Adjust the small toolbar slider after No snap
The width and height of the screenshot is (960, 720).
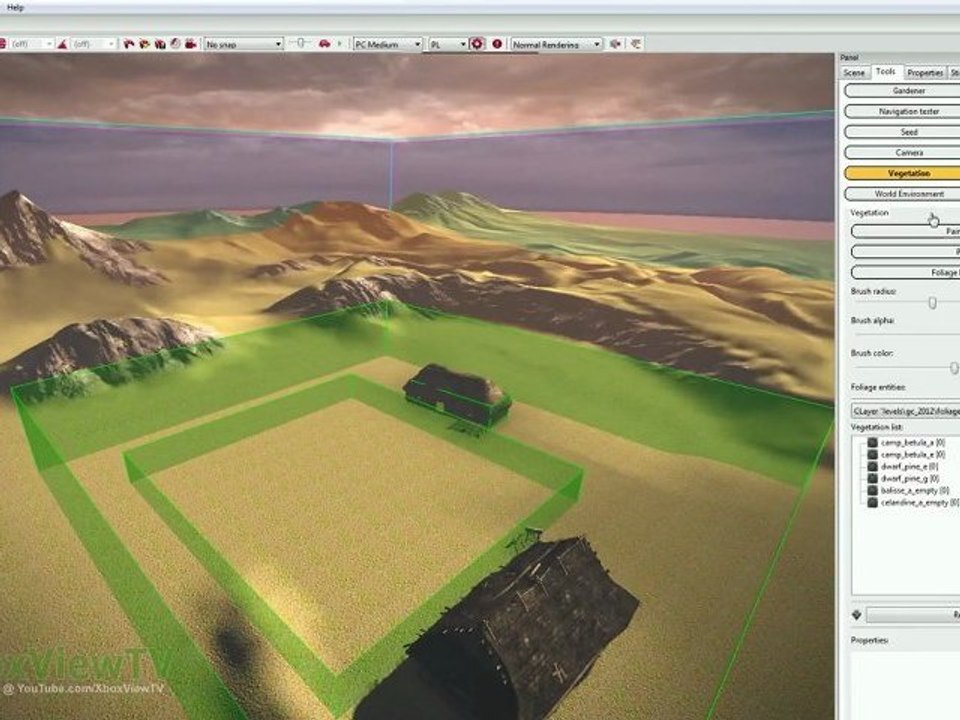300,43
